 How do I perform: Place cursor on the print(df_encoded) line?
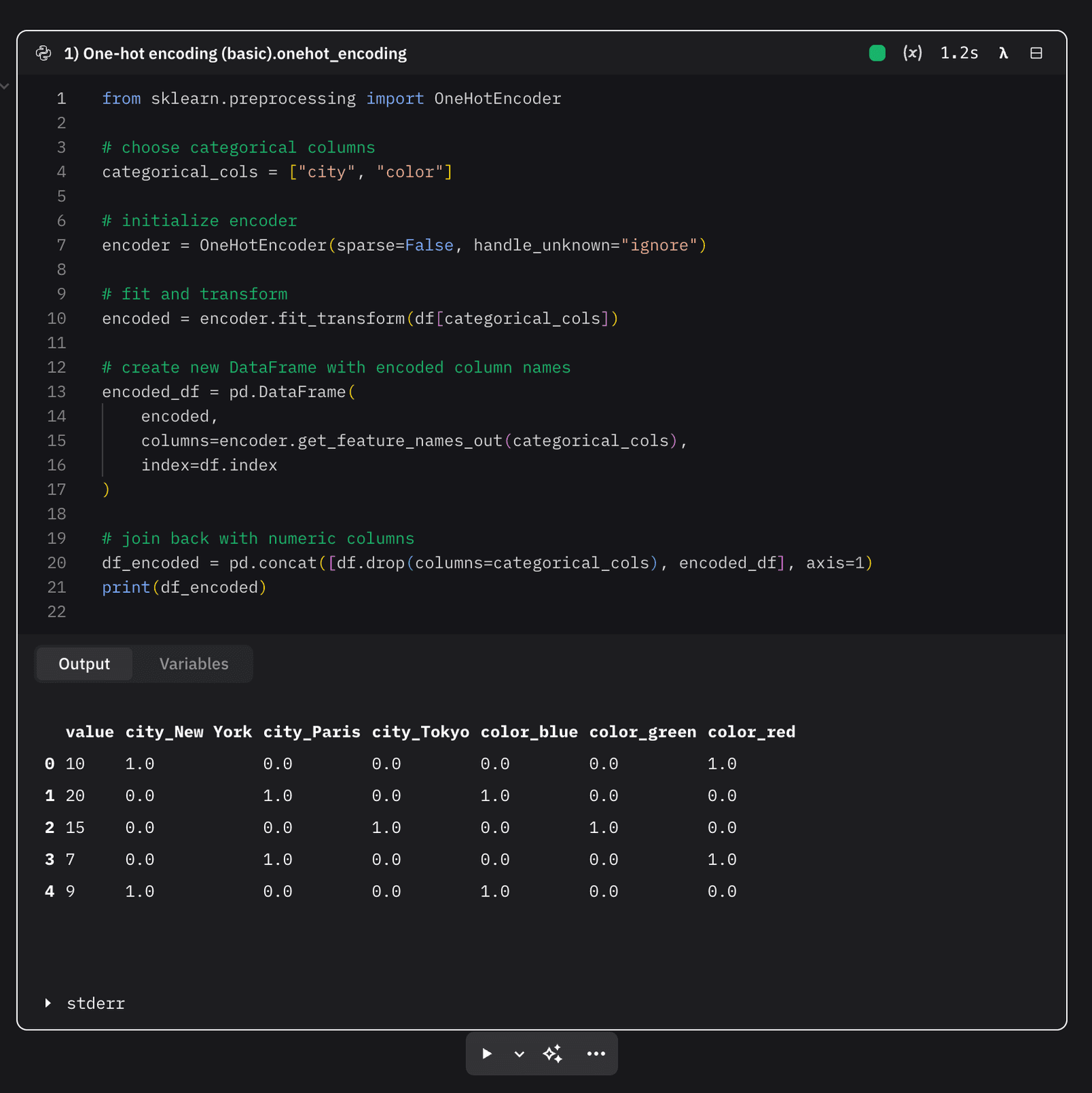coord(184,587)
